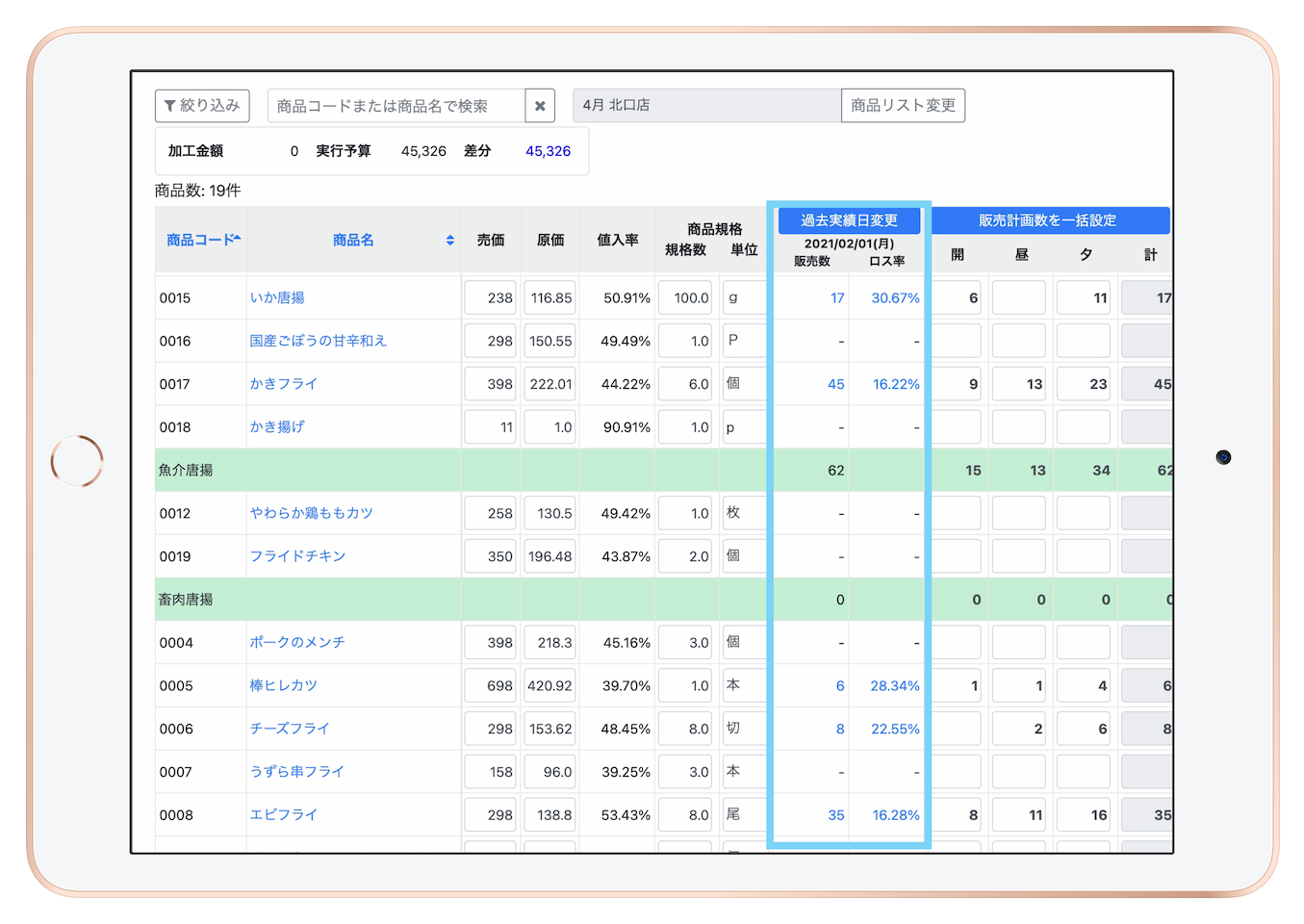Open product link チーズフライ
1304x924 pixels.
point(290,729)
